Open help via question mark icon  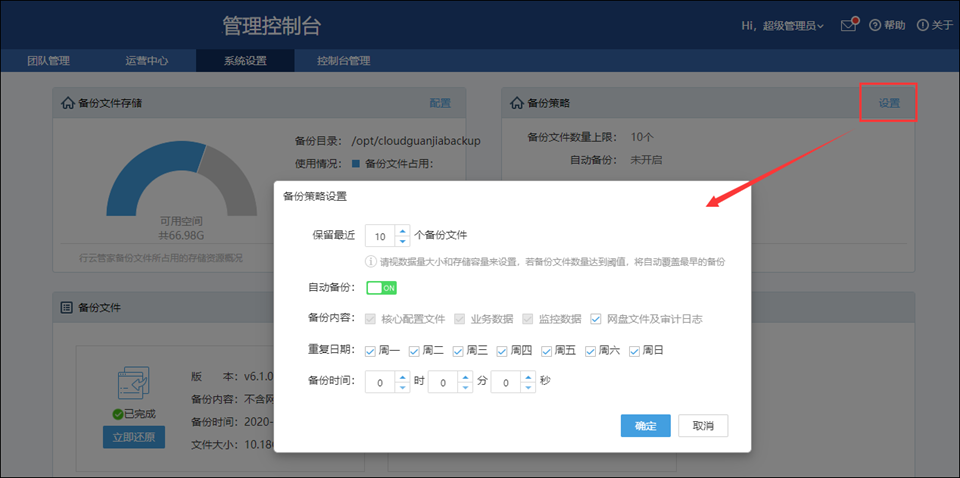point(875,25)
